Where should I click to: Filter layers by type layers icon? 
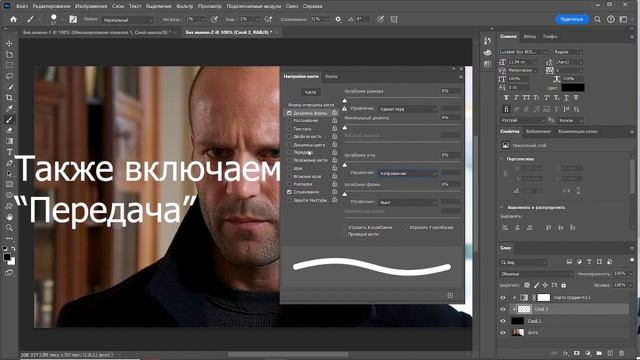pyautogui.click(x=589, y=262)
